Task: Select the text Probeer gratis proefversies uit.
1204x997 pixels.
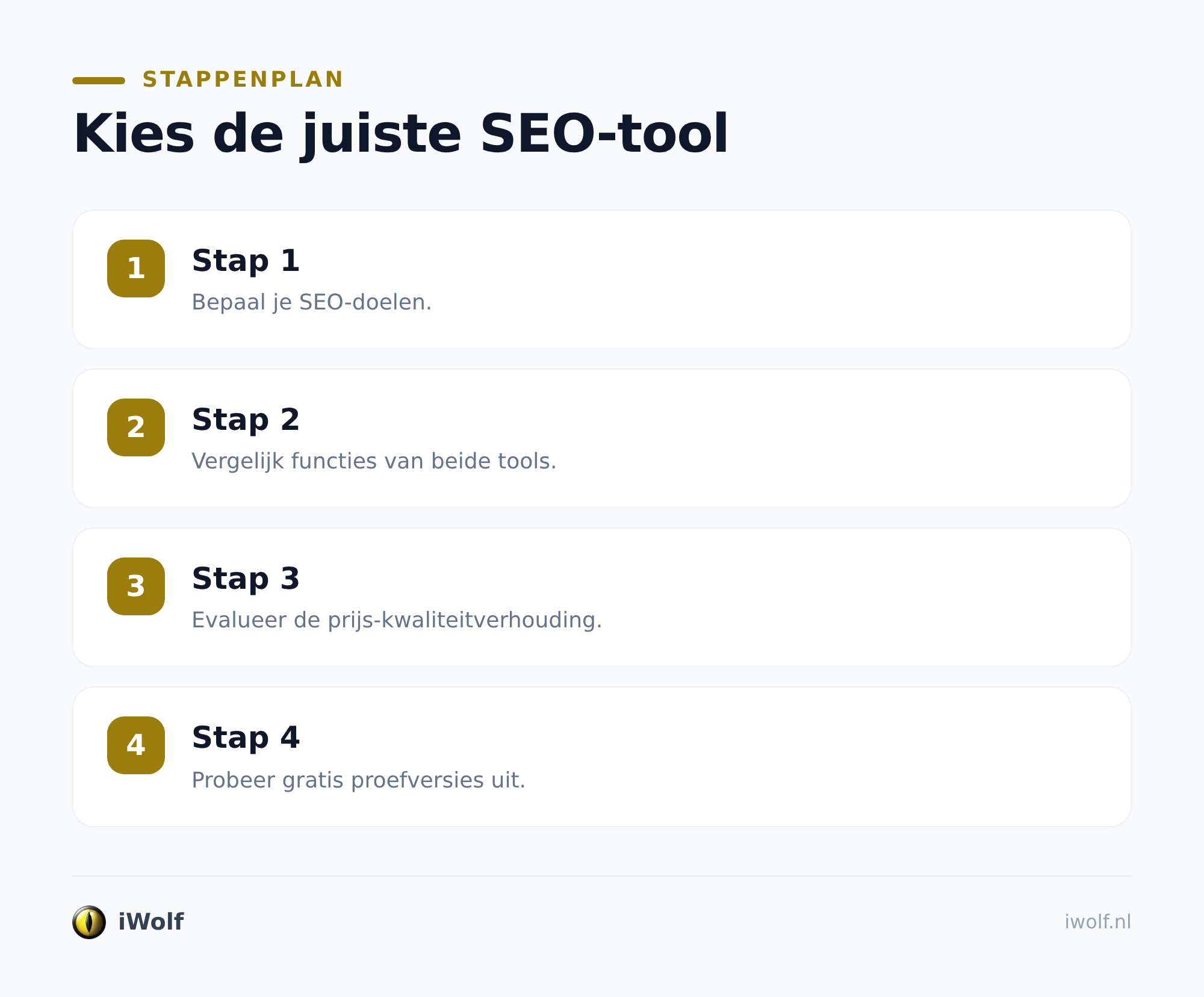Action: coord(359,780)
